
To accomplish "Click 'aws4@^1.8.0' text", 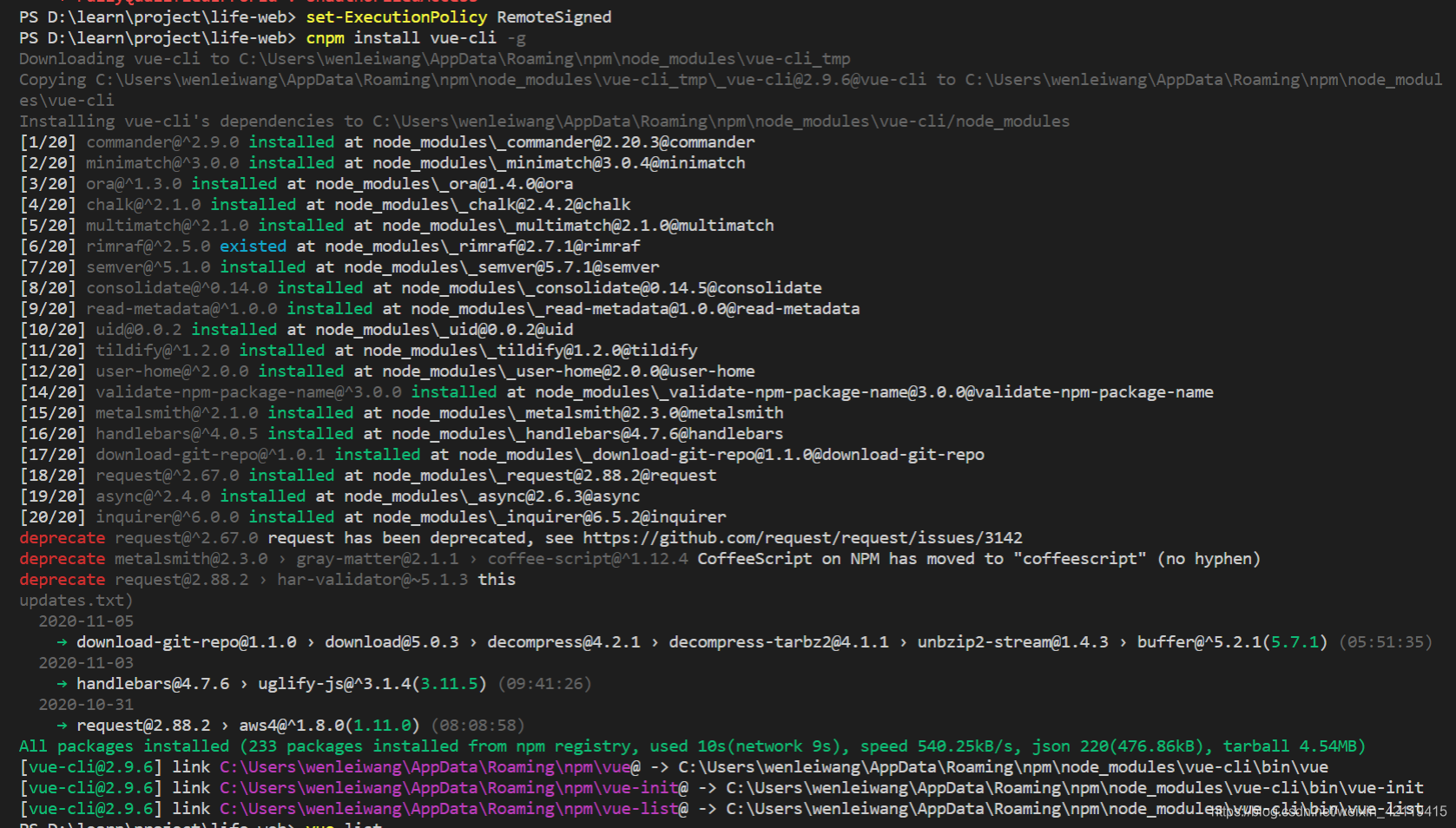I will (292, 726).
